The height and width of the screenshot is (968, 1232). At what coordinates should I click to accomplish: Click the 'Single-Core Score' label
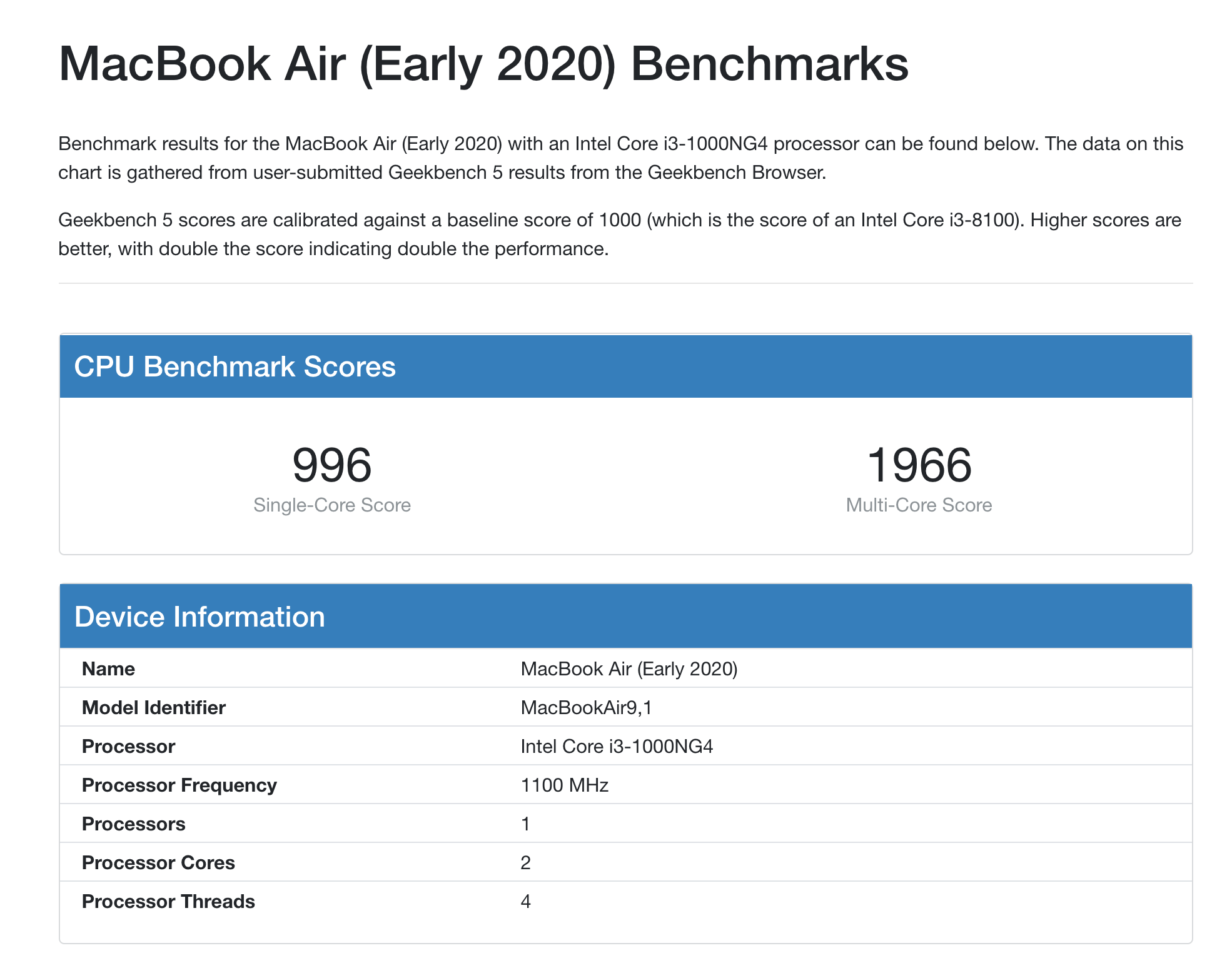point(332,505)
